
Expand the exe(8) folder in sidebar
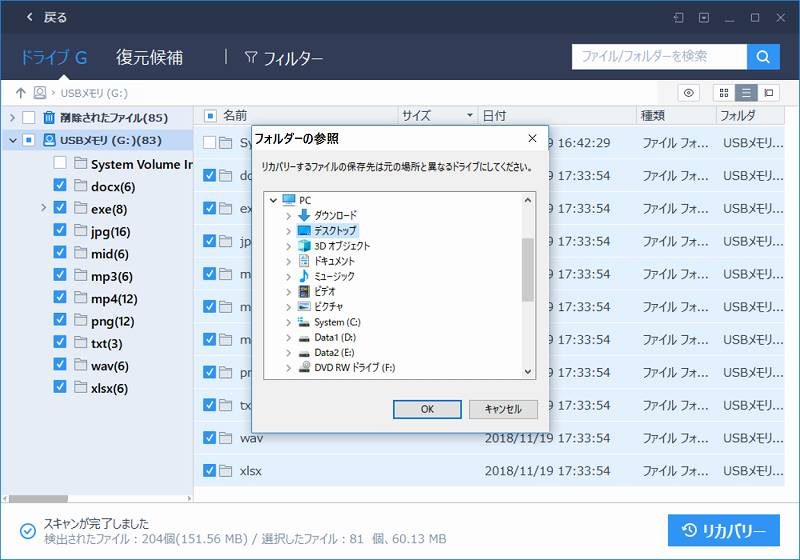tap(43, 208)
